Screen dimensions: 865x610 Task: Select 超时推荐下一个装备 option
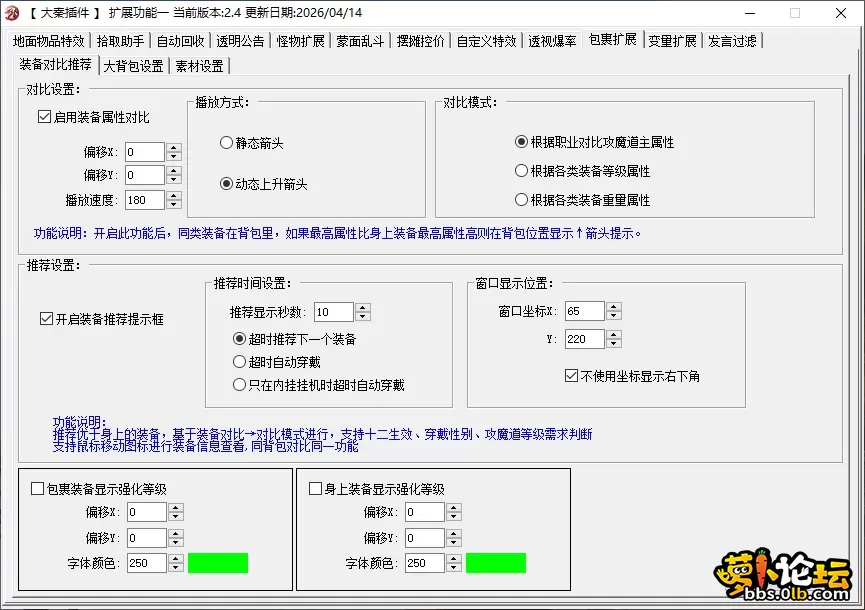(x=295, y=339)
